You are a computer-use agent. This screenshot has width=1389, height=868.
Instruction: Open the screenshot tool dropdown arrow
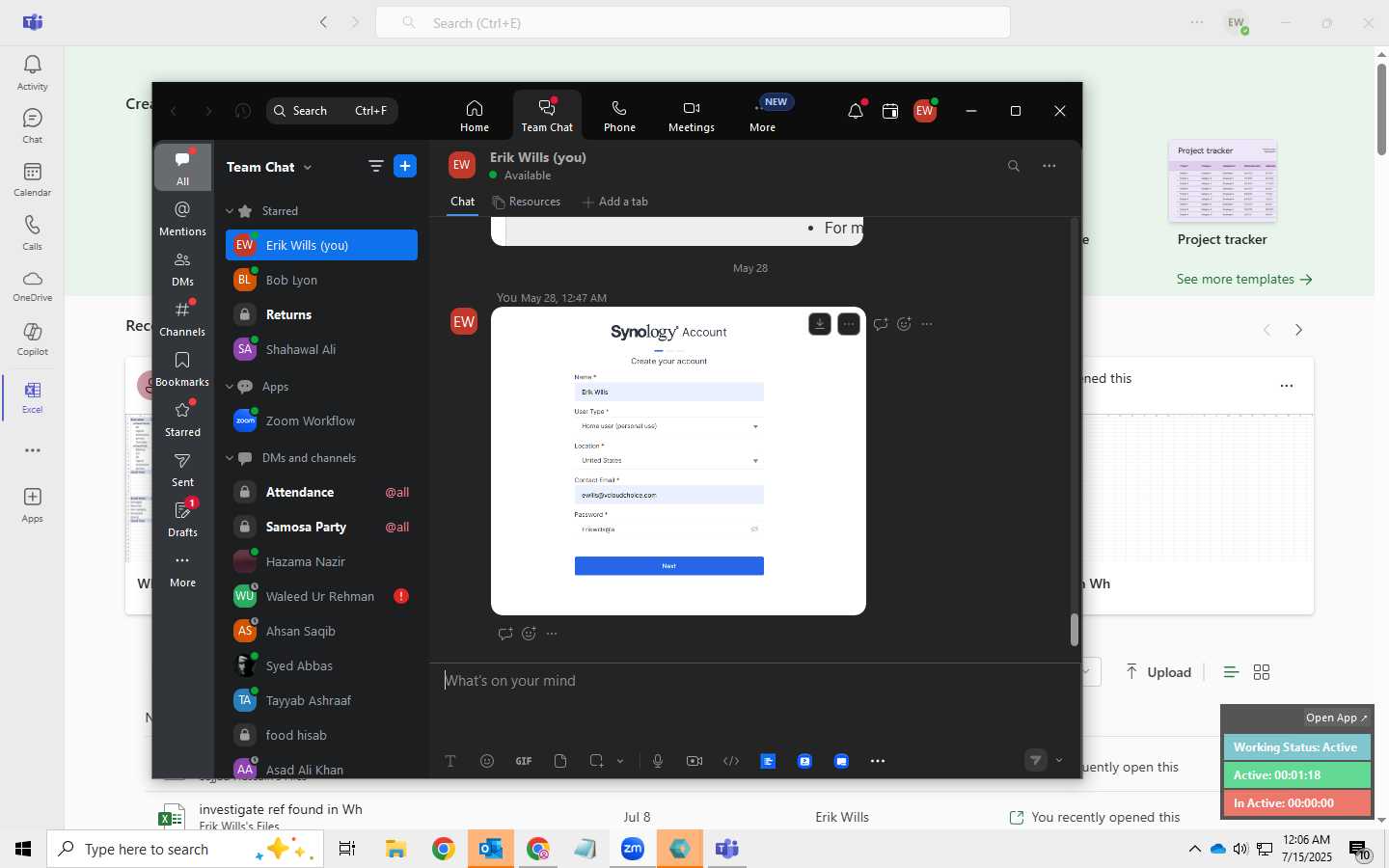pyautogui.click(x=620, y=761)
